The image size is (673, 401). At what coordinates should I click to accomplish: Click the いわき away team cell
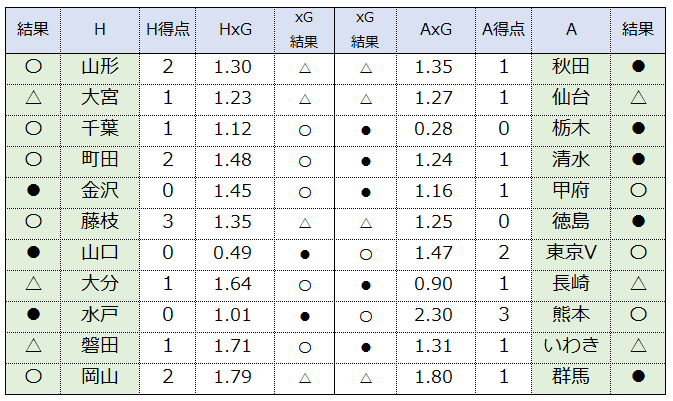point(571,346)
